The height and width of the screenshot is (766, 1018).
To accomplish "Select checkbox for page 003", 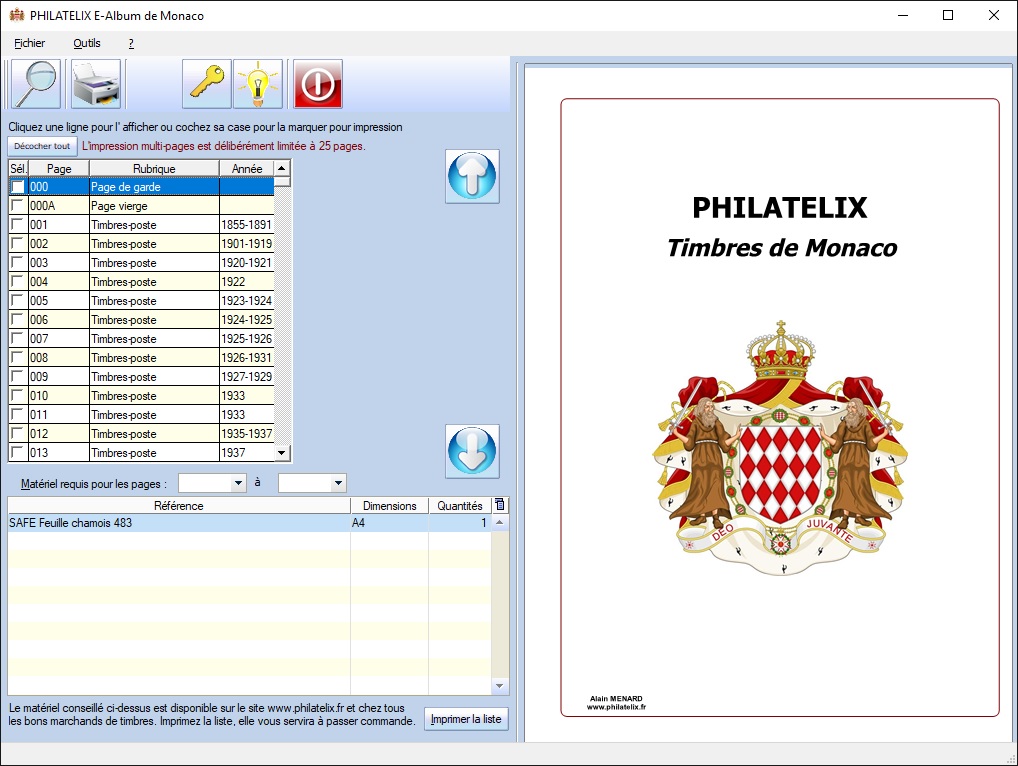I will coord(18,262).
